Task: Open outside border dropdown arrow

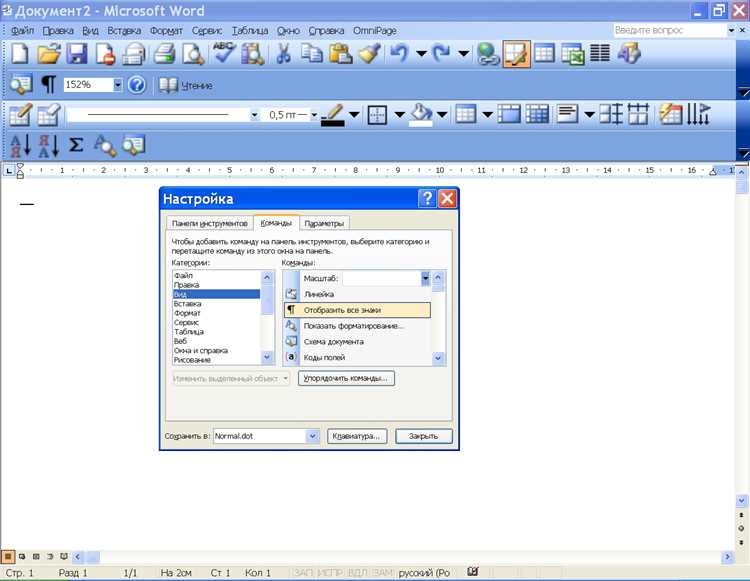Action: click(x=399, y=115)
